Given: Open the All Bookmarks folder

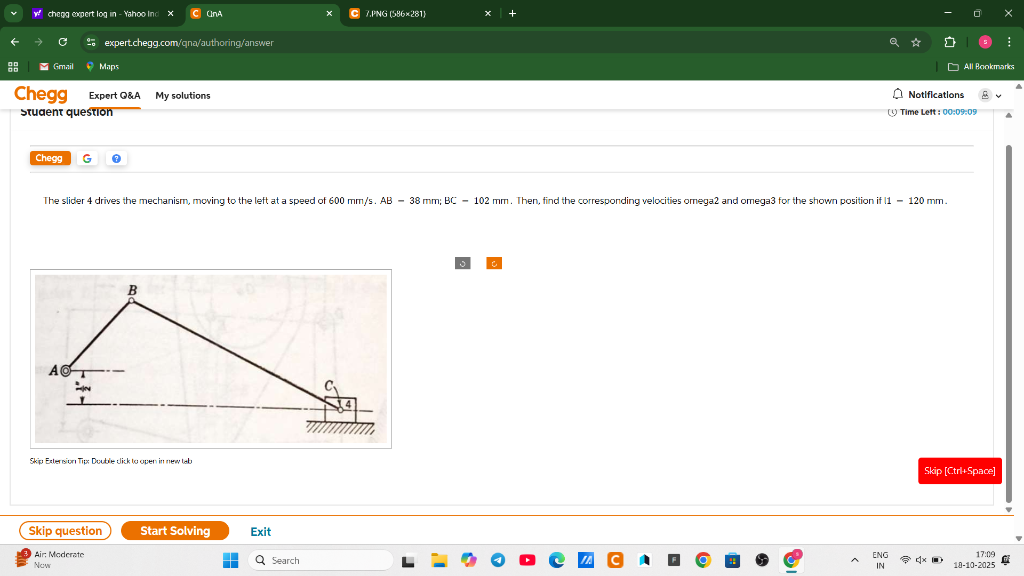Looking at the screenshot, I should tap(981, 67).
